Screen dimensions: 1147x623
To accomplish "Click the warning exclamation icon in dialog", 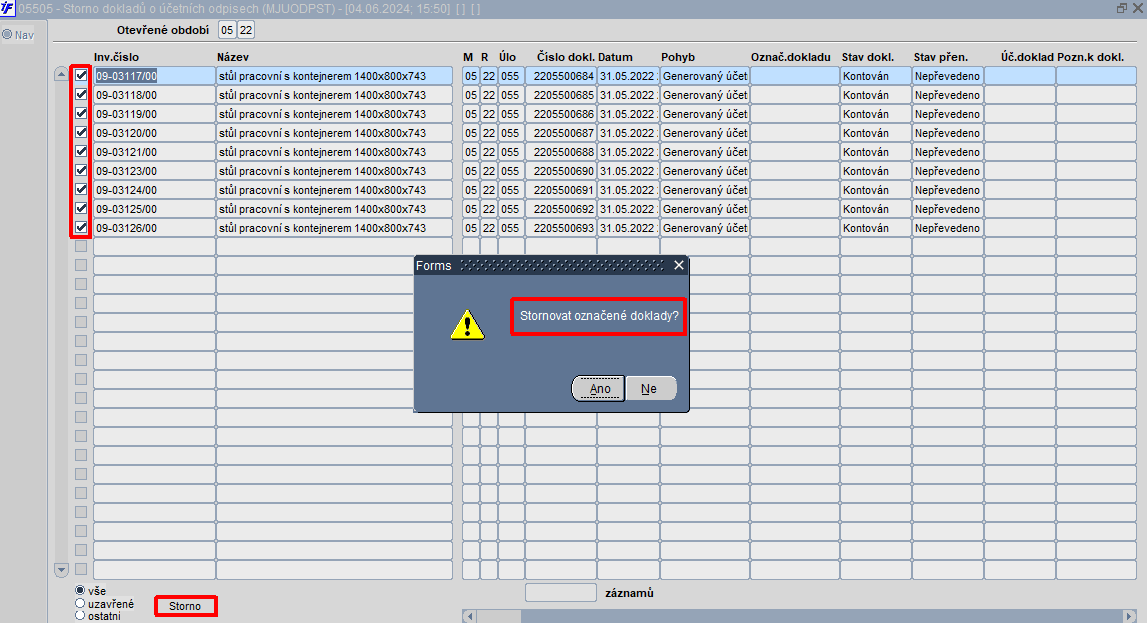I will 467,325.
